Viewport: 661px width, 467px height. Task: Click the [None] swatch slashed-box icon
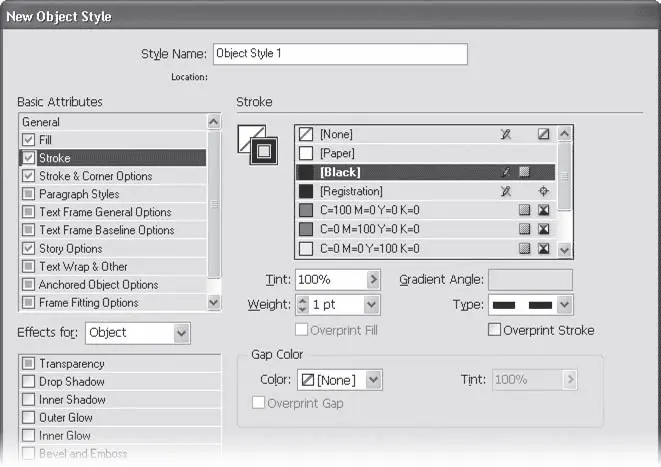(543, 134)
